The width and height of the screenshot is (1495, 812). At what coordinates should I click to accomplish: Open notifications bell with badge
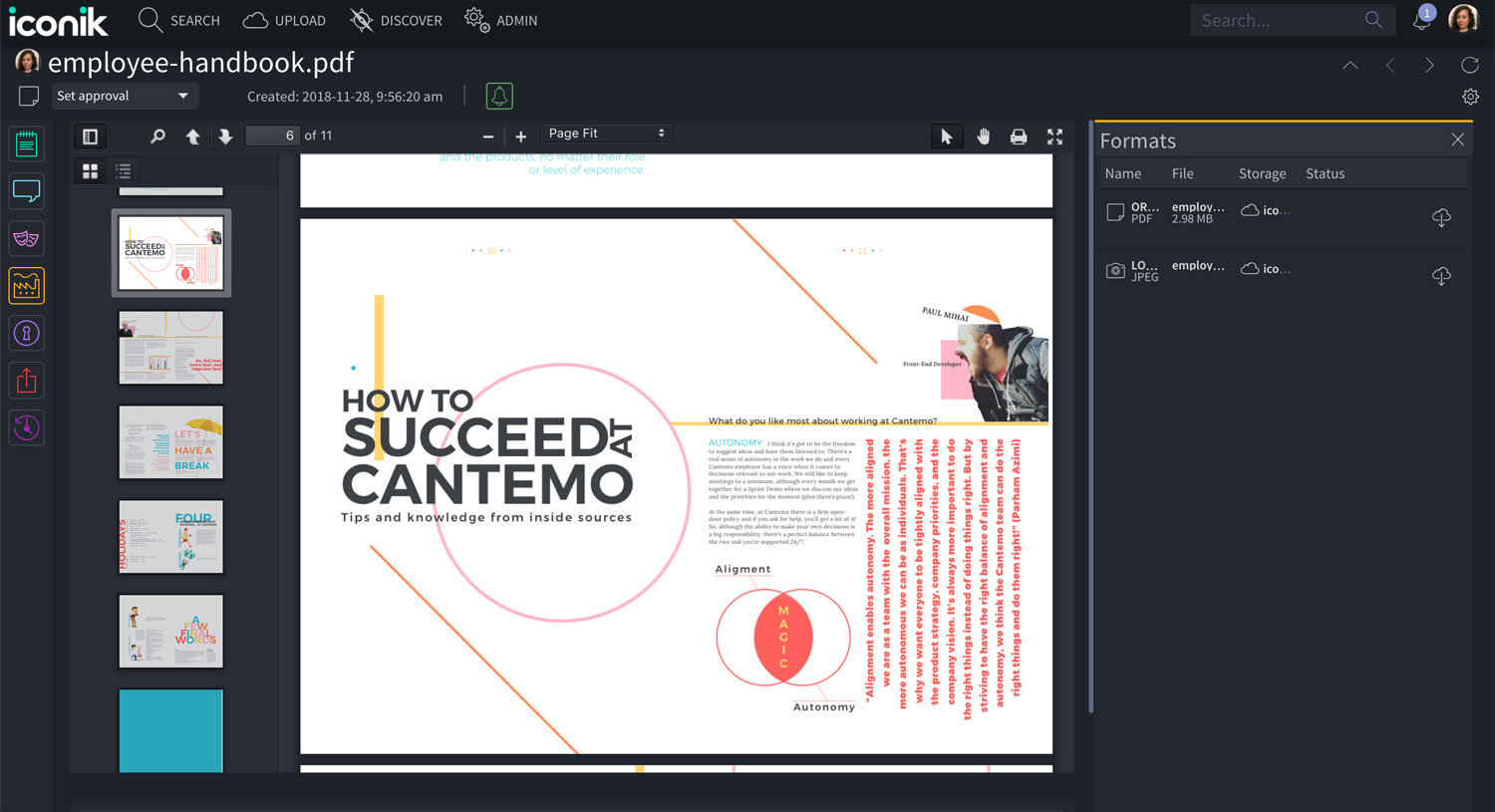coord(1422,19)
